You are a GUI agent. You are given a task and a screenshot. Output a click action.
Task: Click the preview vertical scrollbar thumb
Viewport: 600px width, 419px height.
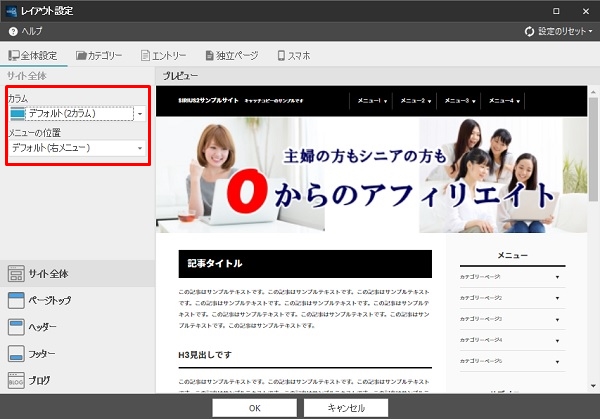(593, 149)
